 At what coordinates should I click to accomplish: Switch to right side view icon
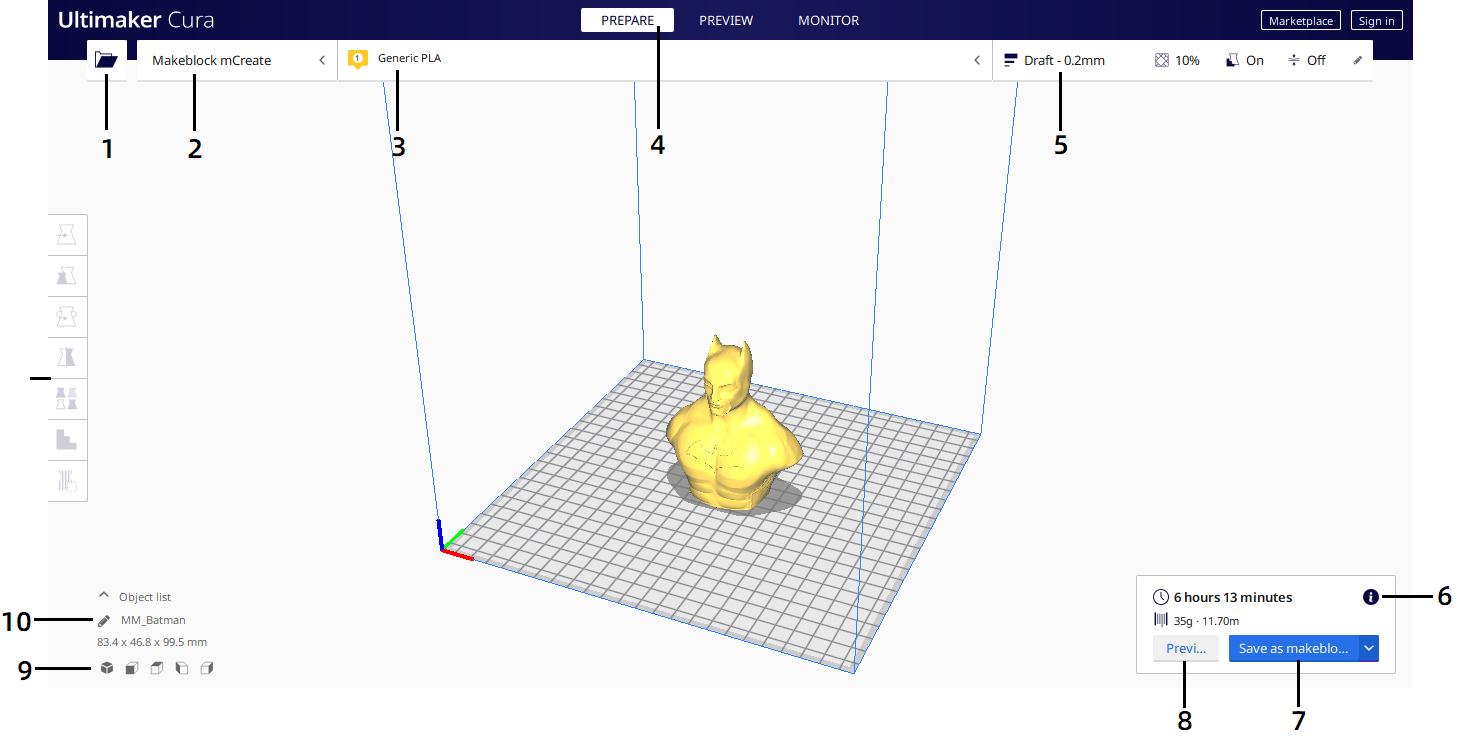pos(206,668)
